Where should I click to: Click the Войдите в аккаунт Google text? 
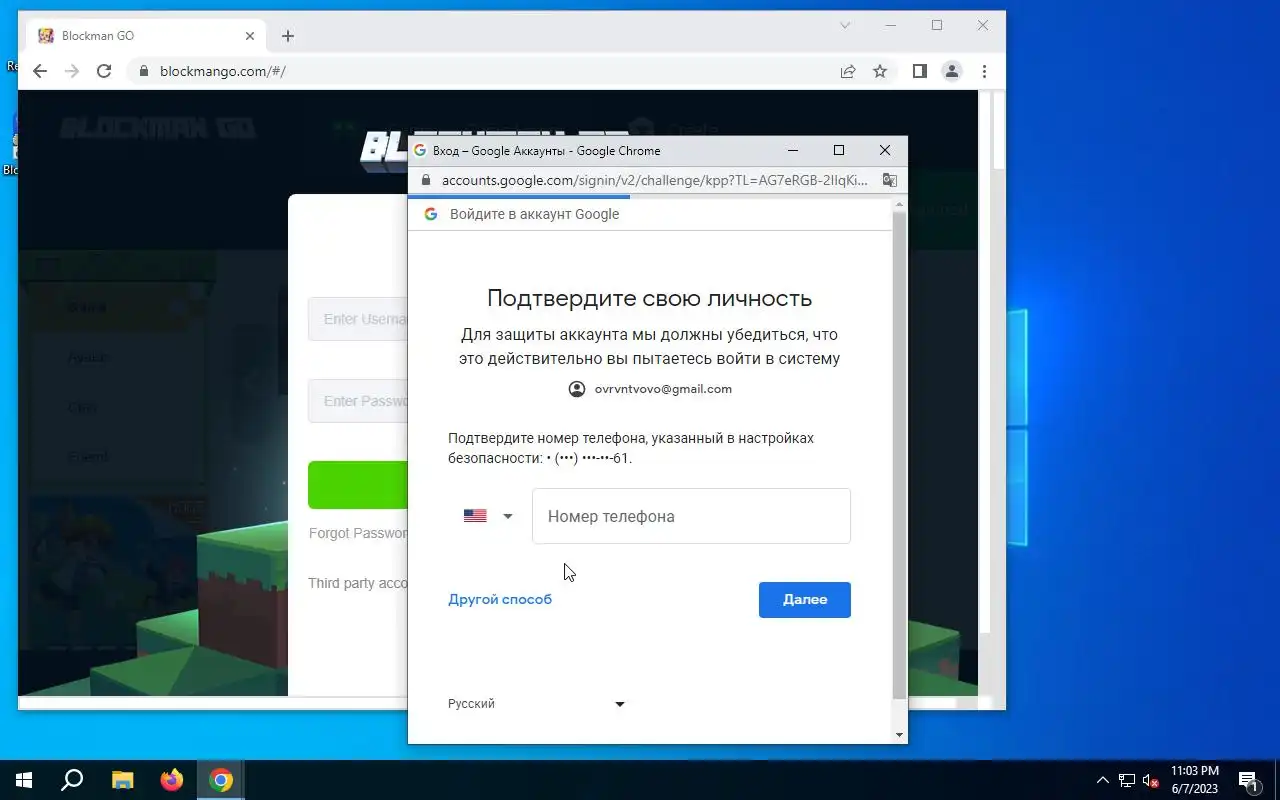pos(534,214)
